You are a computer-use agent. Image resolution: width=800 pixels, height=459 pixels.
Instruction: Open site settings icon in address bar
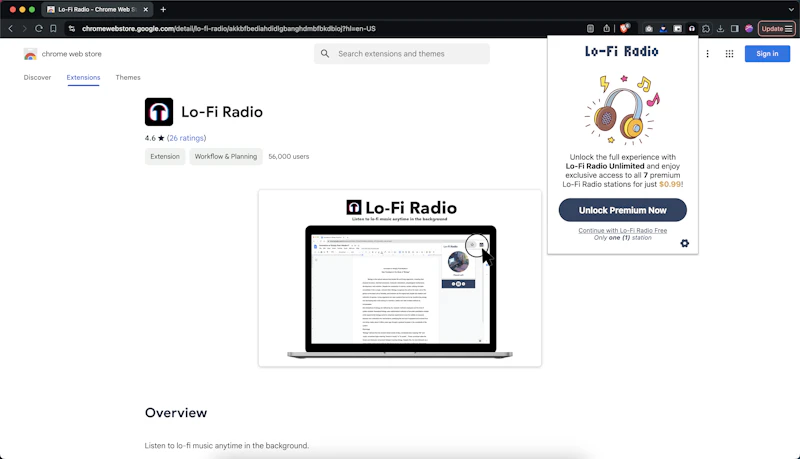coord(72,29)
